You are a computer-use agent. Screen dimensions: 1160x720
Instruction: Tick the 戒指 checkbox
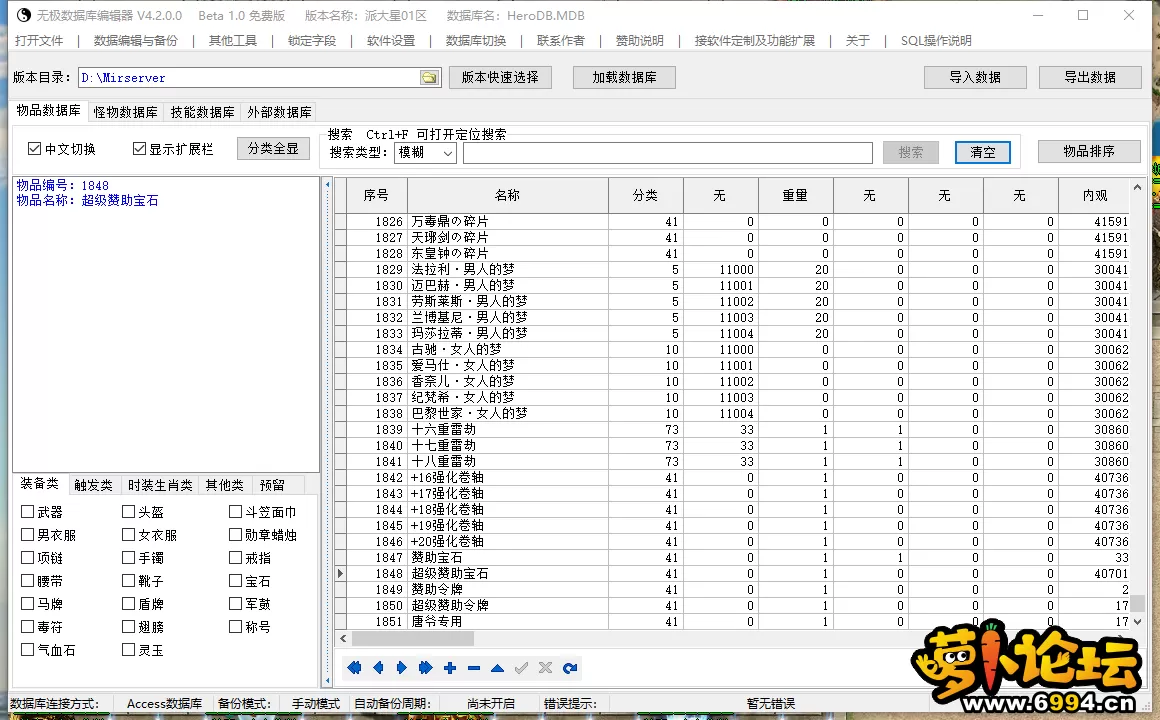click(x=235, y=557)
